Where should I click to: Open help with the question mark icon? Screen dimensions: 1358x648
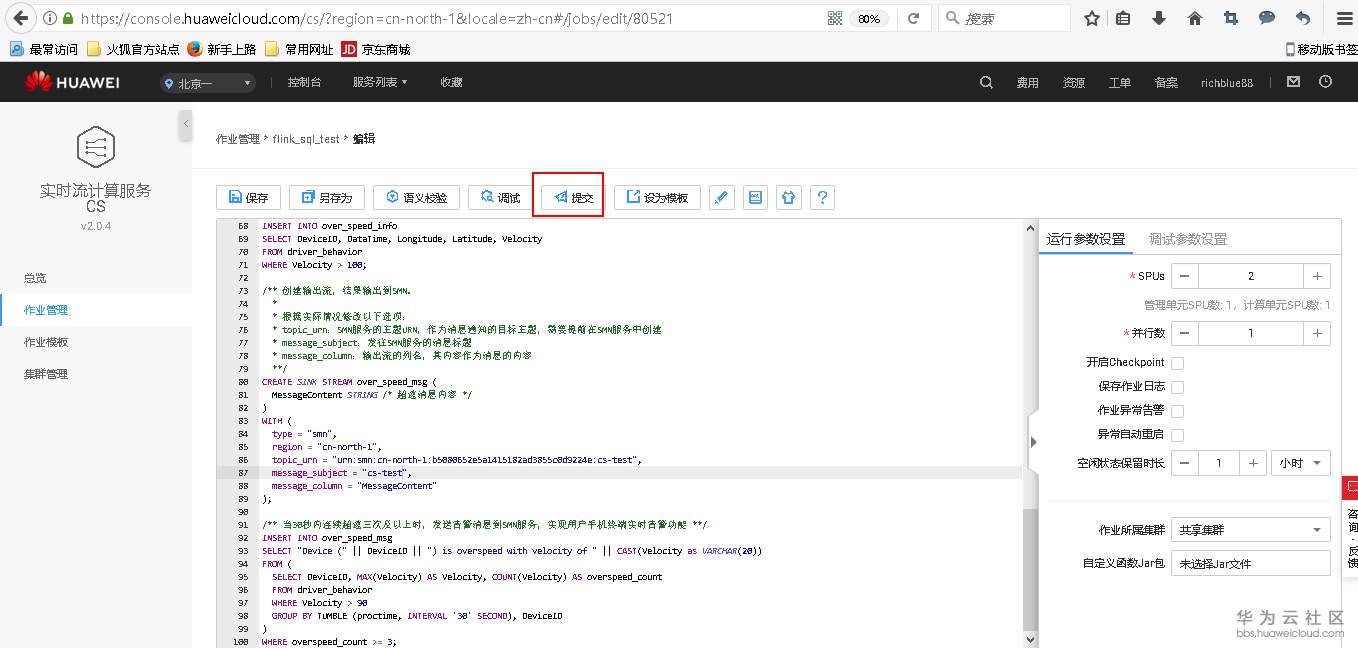(x=822, y=197)
